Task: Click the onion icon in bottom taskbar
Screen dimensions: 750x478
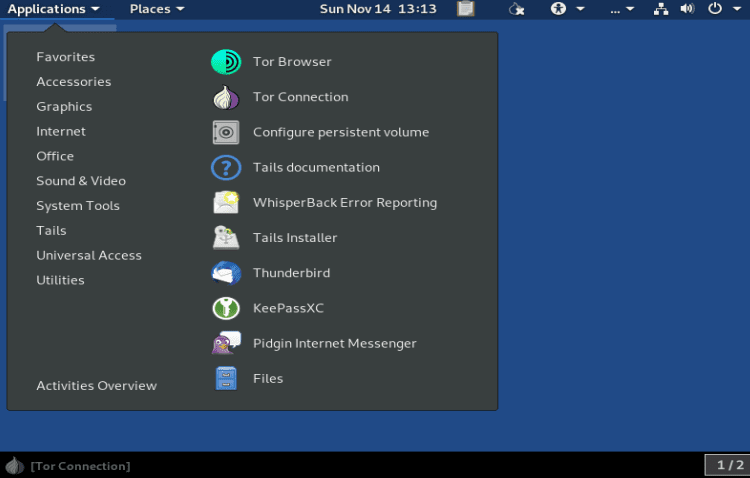Action: 14,466
